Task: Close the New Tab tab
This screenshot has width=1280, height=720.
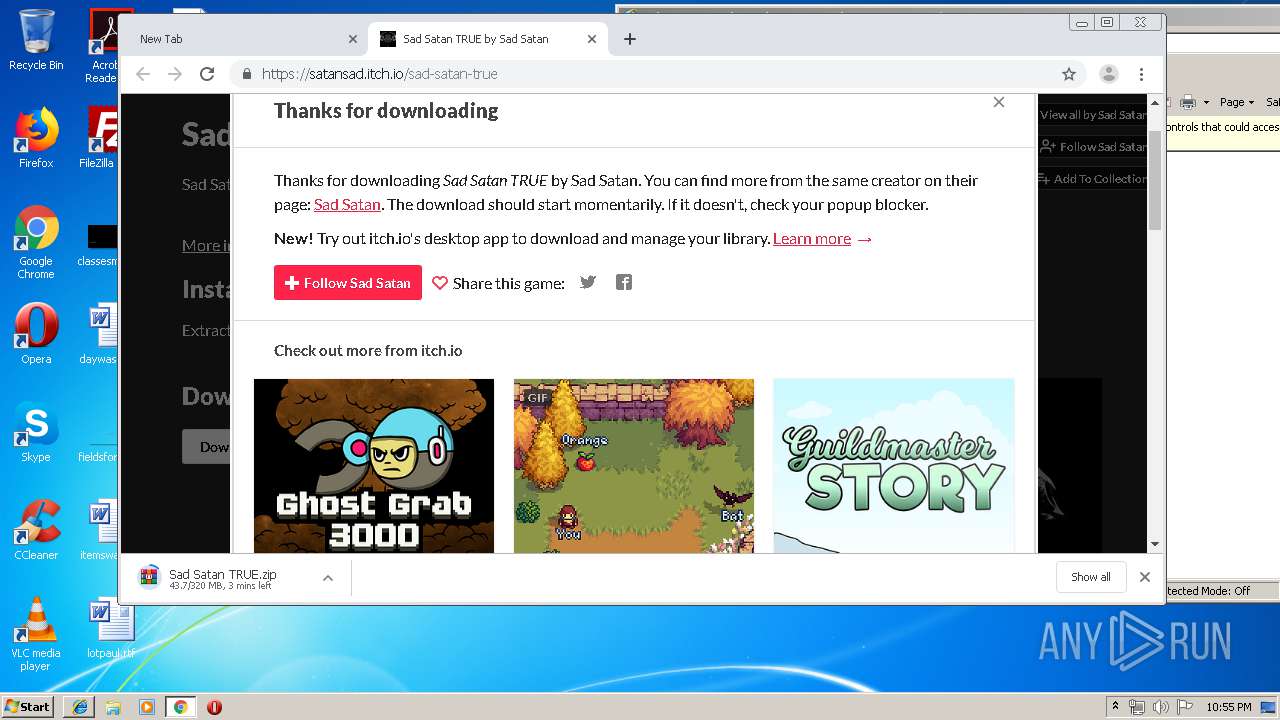Action: [x=352, y=39]
